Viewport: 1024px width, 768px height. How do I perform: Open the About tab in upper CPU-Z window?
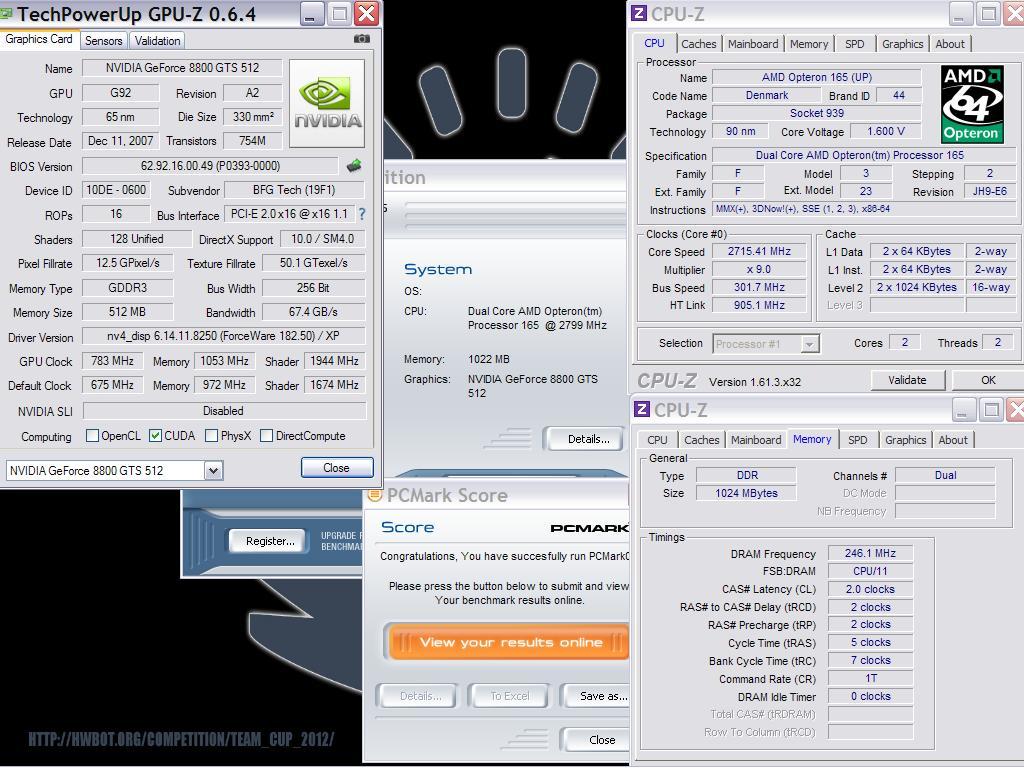click(x=950, y=44)
